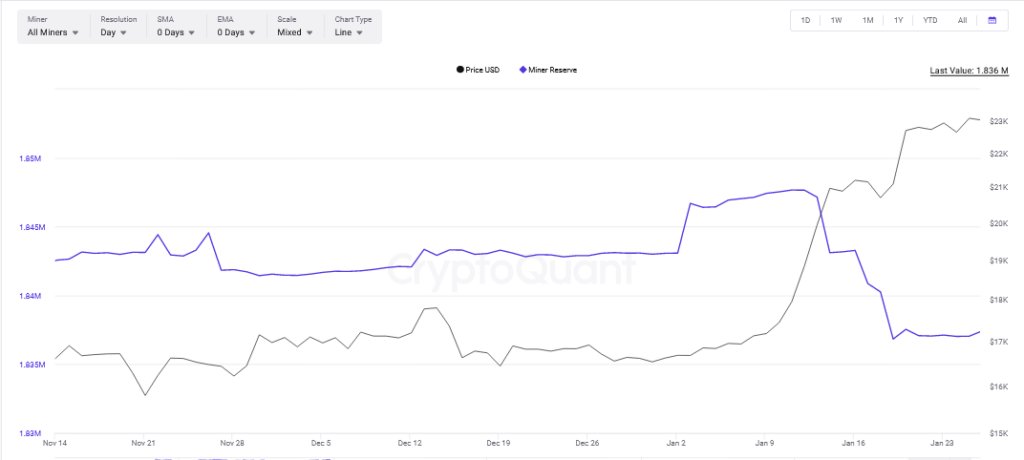Click the Last Value 1.836 M link
The width and height of the screenshot is (1024, 460).
coord(968,70)
